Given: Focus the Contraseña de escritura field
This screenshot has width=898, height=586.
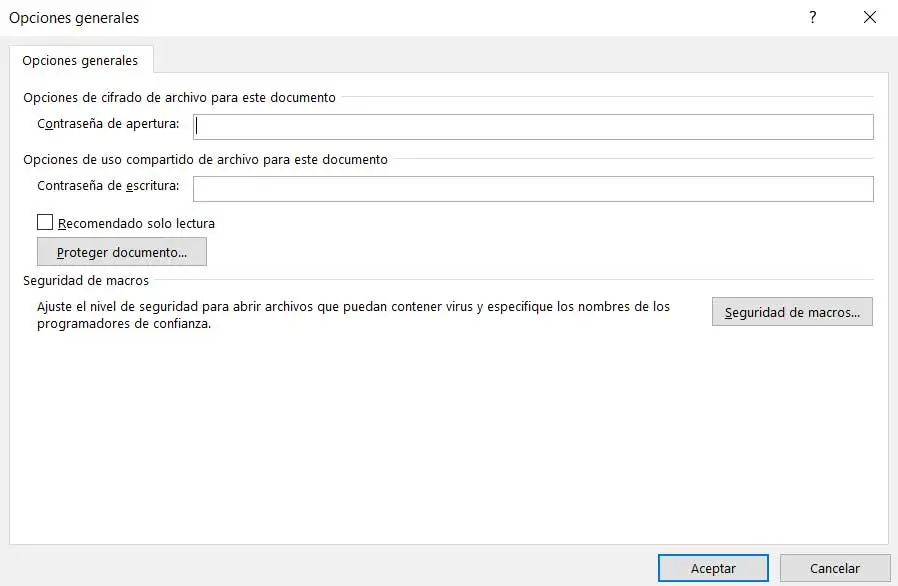Looking at the screenshot, I should pyautogui.click(x=533, y=188).
